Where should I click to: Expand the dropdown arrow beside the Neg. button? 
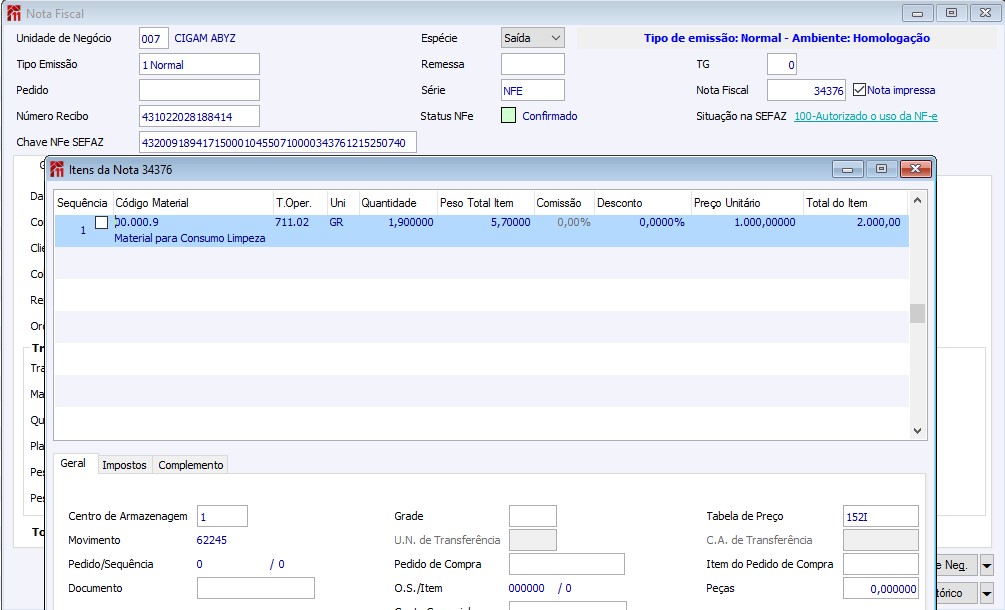point(987,566)
